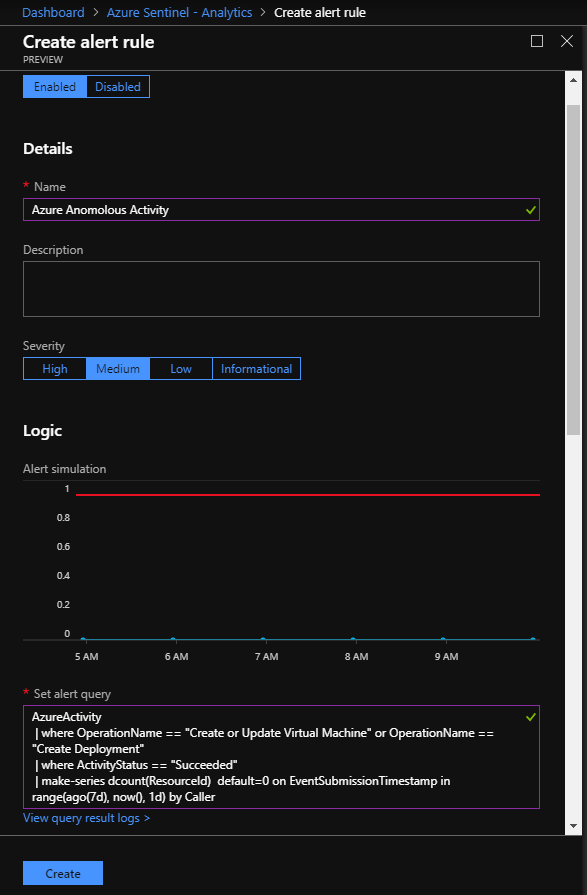Click green checkmark in alert query box
587x895 pixels.
tap(530, 717)
